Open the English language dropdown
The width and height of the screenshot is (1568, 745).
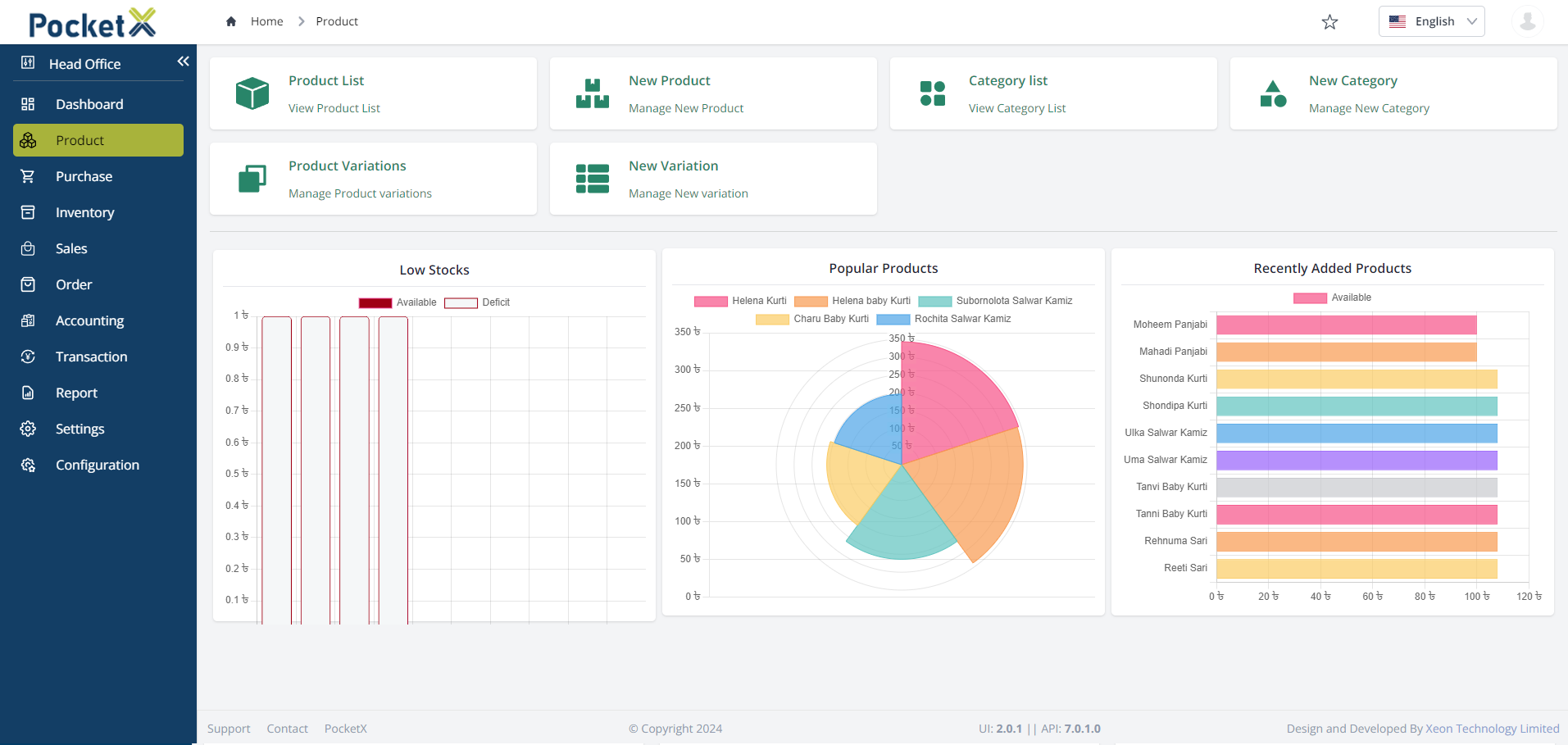pyautogui.click(x=1431, y=21)
